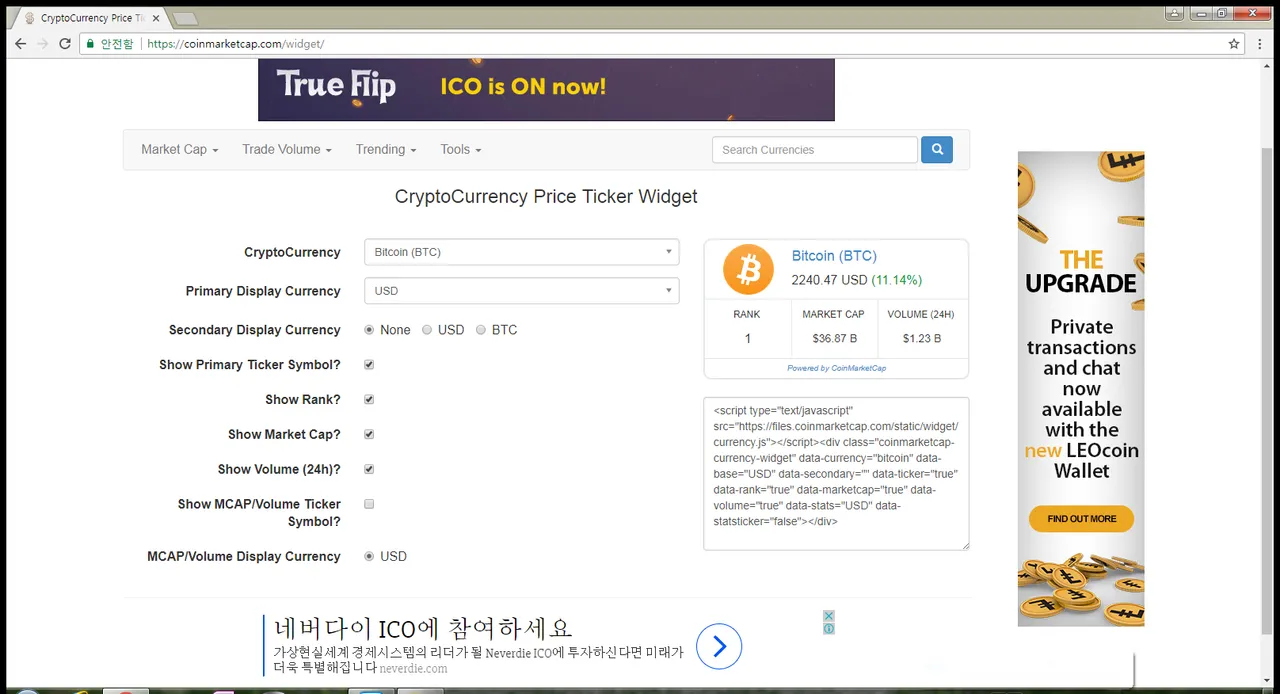Image resolution: width=1280 pixels, height=694 pixels.
Task: Select None for Secondary Display Currency
Action: [x=369, y=330]
